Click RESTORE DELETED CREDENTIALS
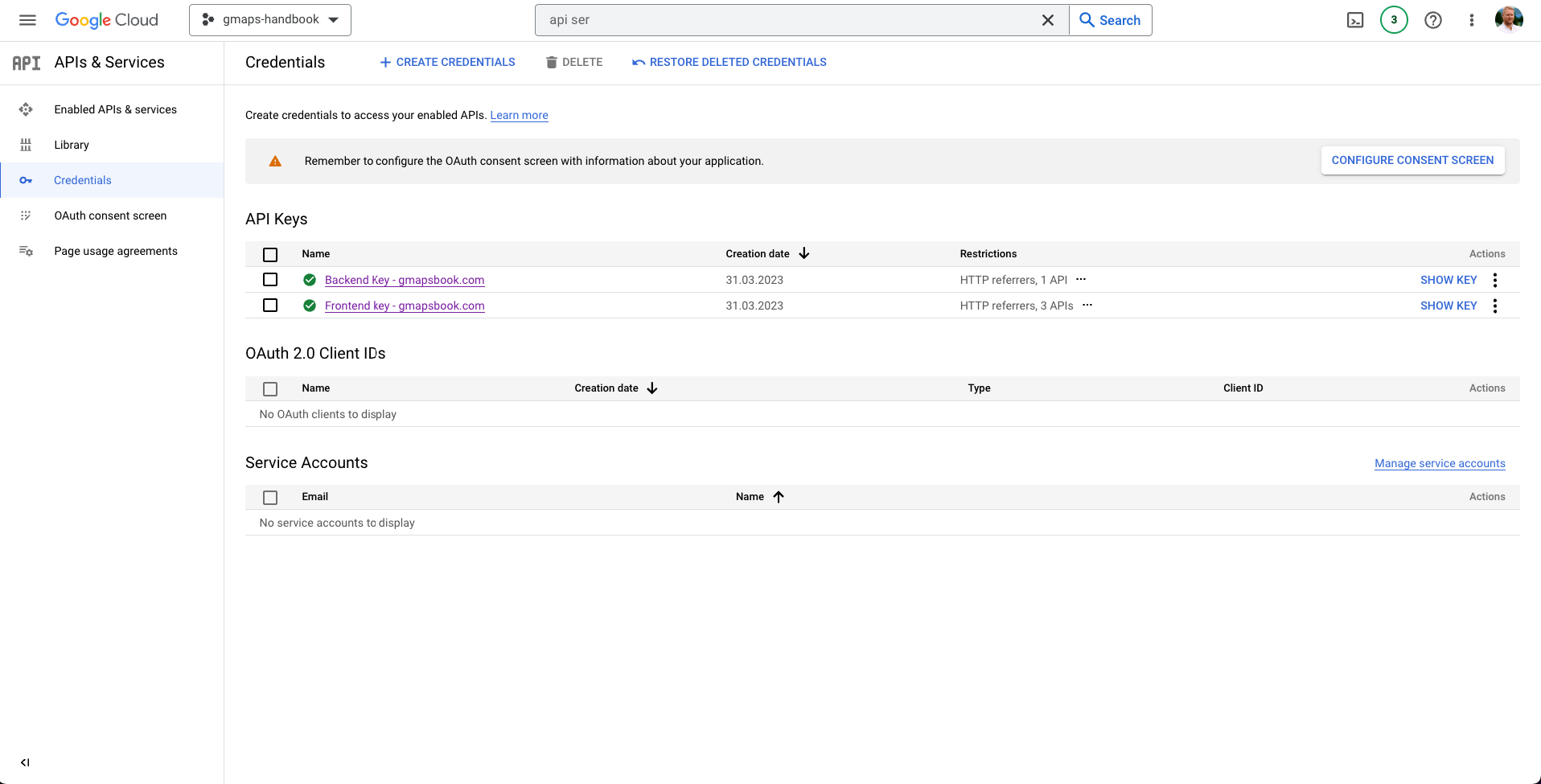The width and height of the screenshot is (1541, 784). 729,62
